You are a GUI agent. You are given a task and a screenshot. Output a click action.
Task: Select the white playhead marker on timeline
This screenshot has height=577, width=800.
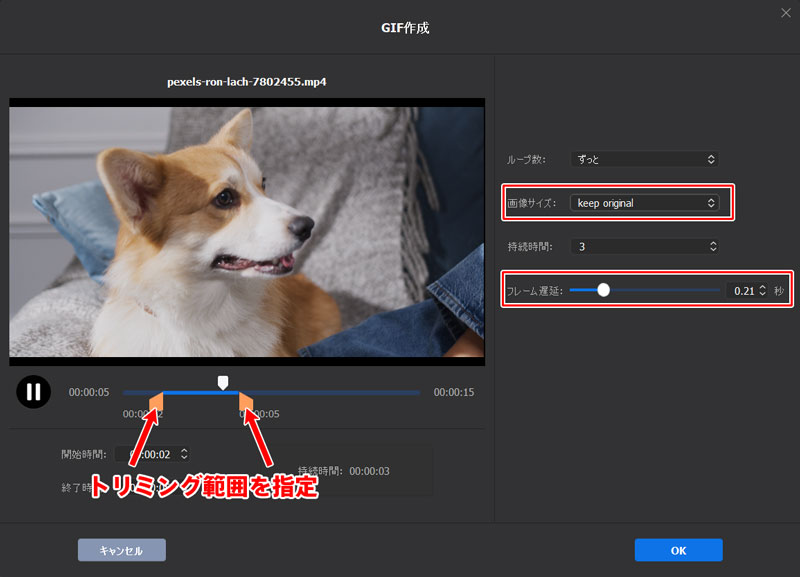tap(223, 382)
